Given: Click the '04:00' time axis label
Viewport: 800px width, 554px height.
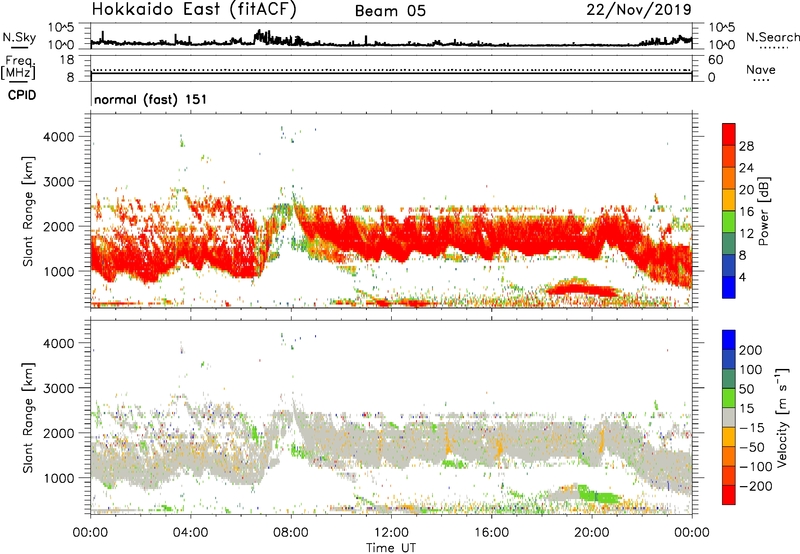Looking at the screenshot, I should (191, 533).
